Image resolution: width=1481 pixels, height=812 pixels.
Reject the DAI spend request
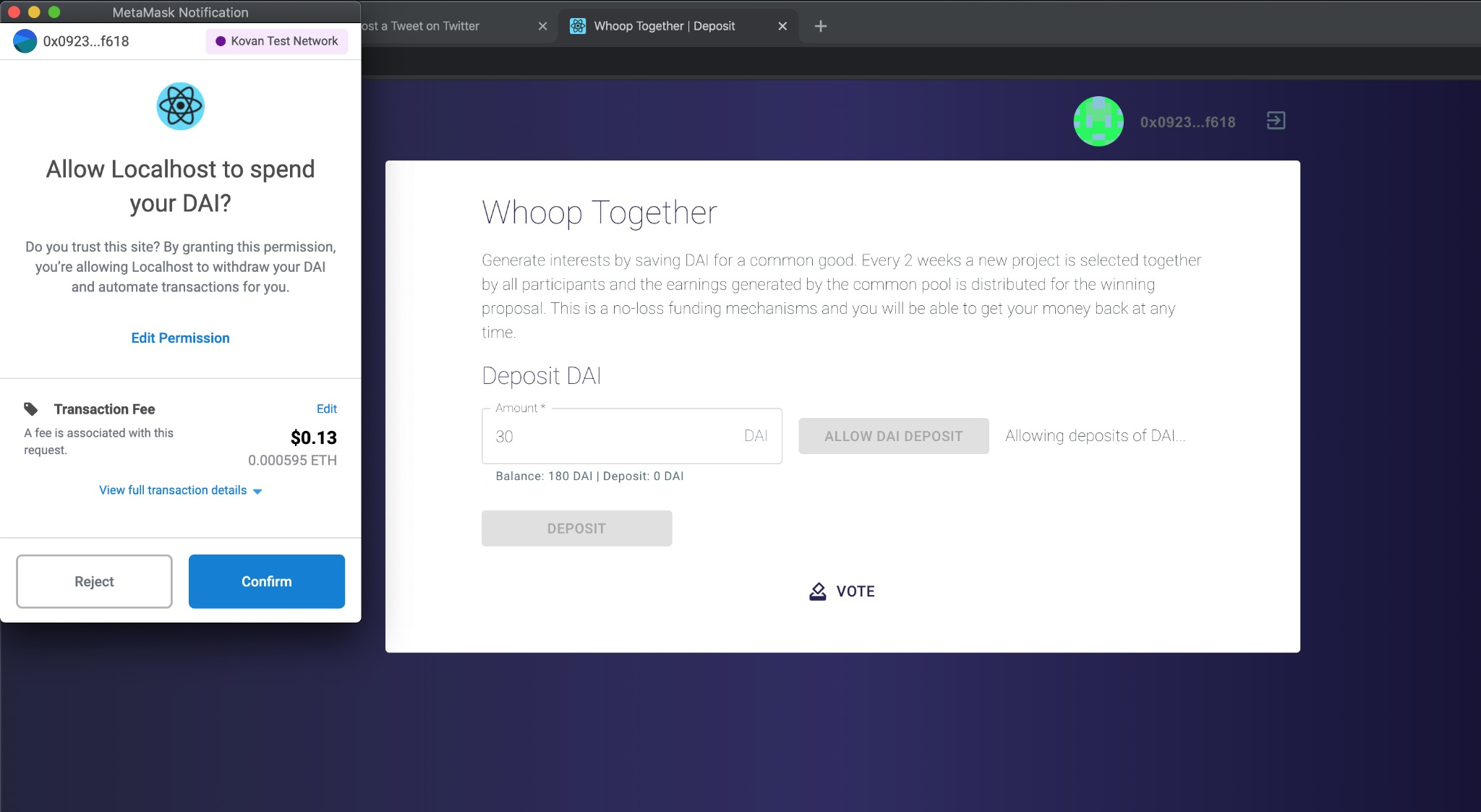click(x=94, y=581)
